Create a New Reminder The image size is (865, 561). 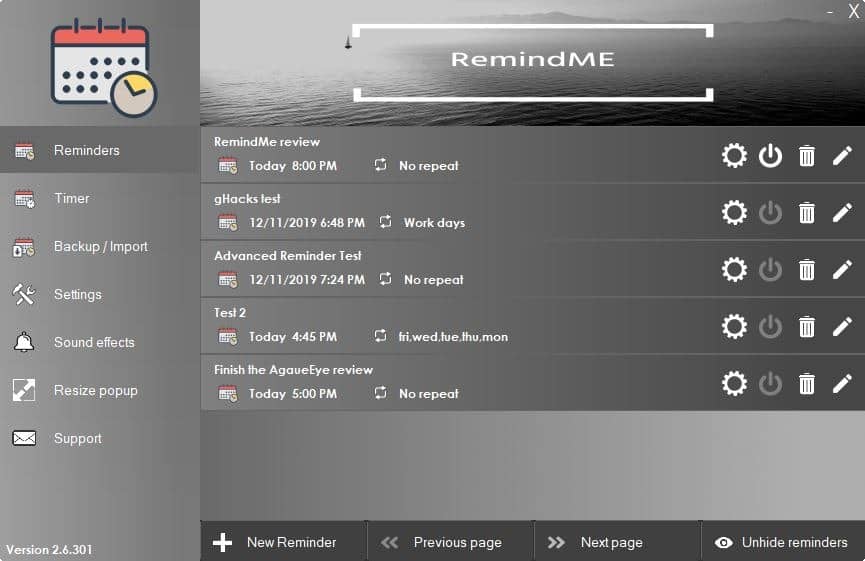coord(284,542)
